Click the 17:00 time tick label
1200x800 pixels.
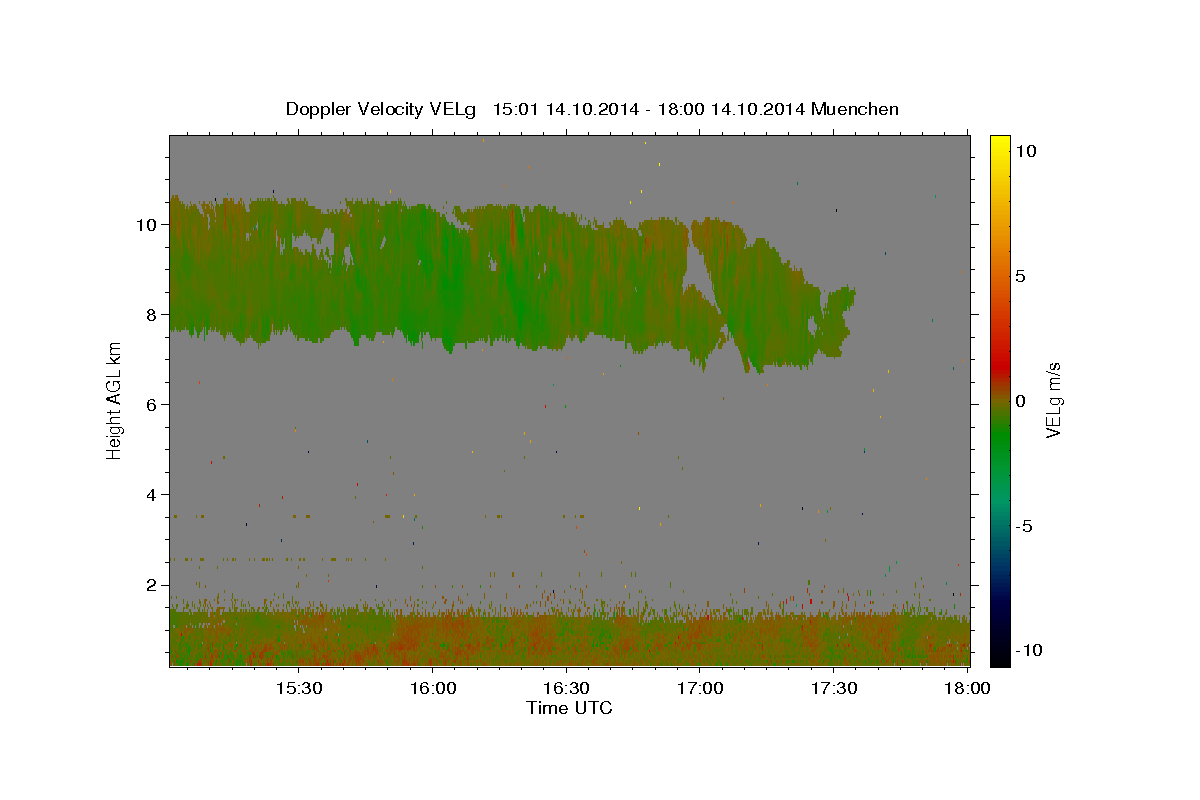[x=700, y=688]
